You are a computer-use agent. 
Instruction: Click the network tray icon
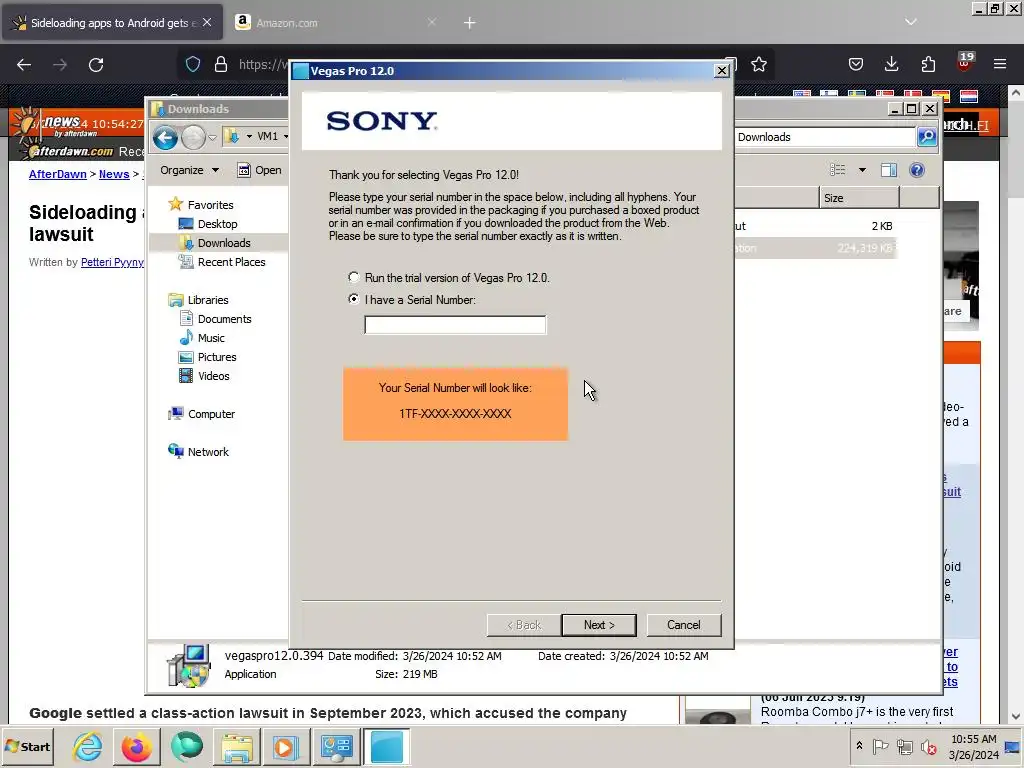point(904,746)
